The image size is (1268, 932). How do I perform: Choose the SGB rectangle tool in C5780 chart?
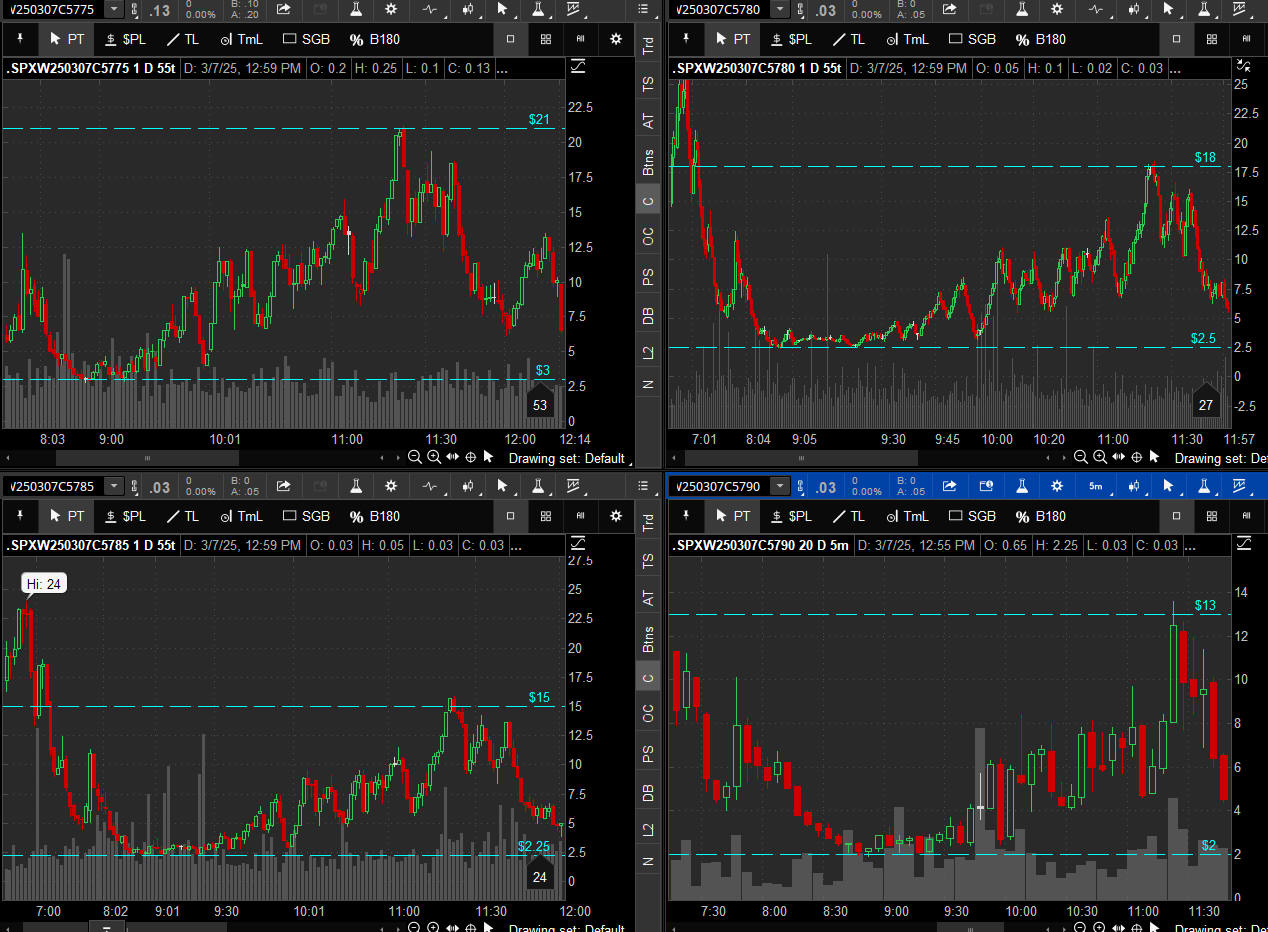(972, 40)
